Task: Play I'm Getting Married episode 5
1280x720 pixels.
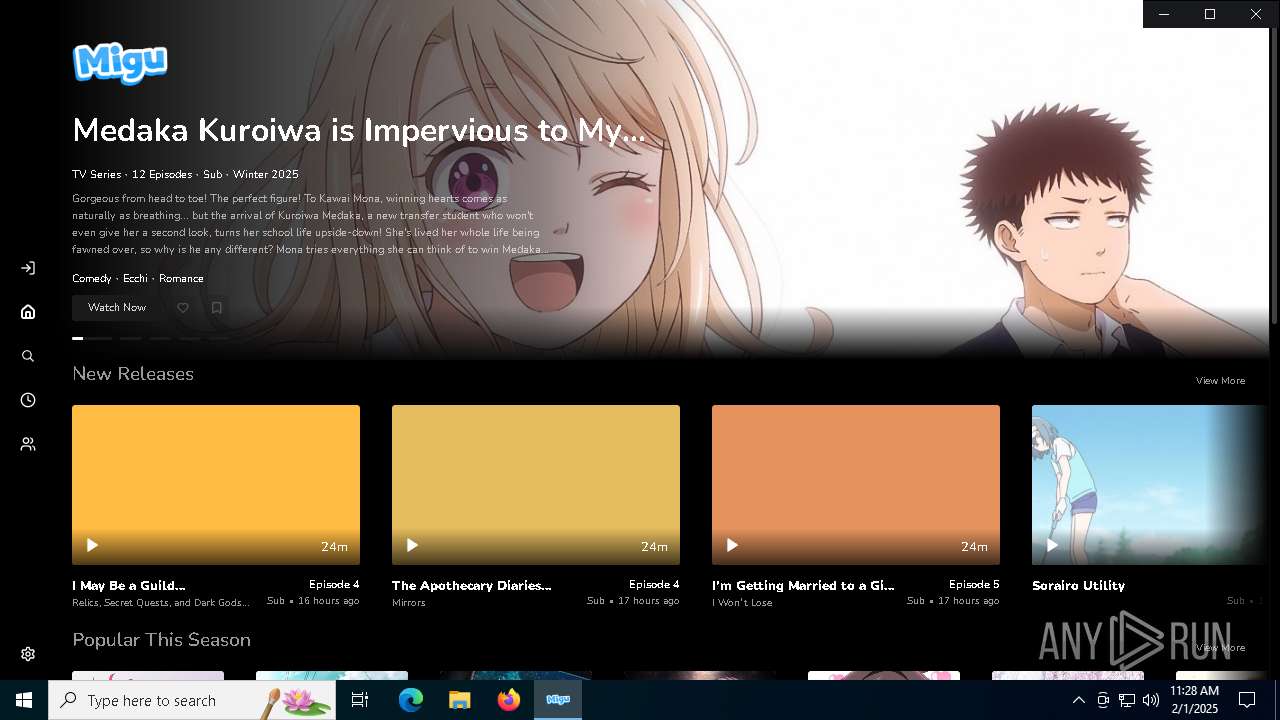Action: coord(732,545)
